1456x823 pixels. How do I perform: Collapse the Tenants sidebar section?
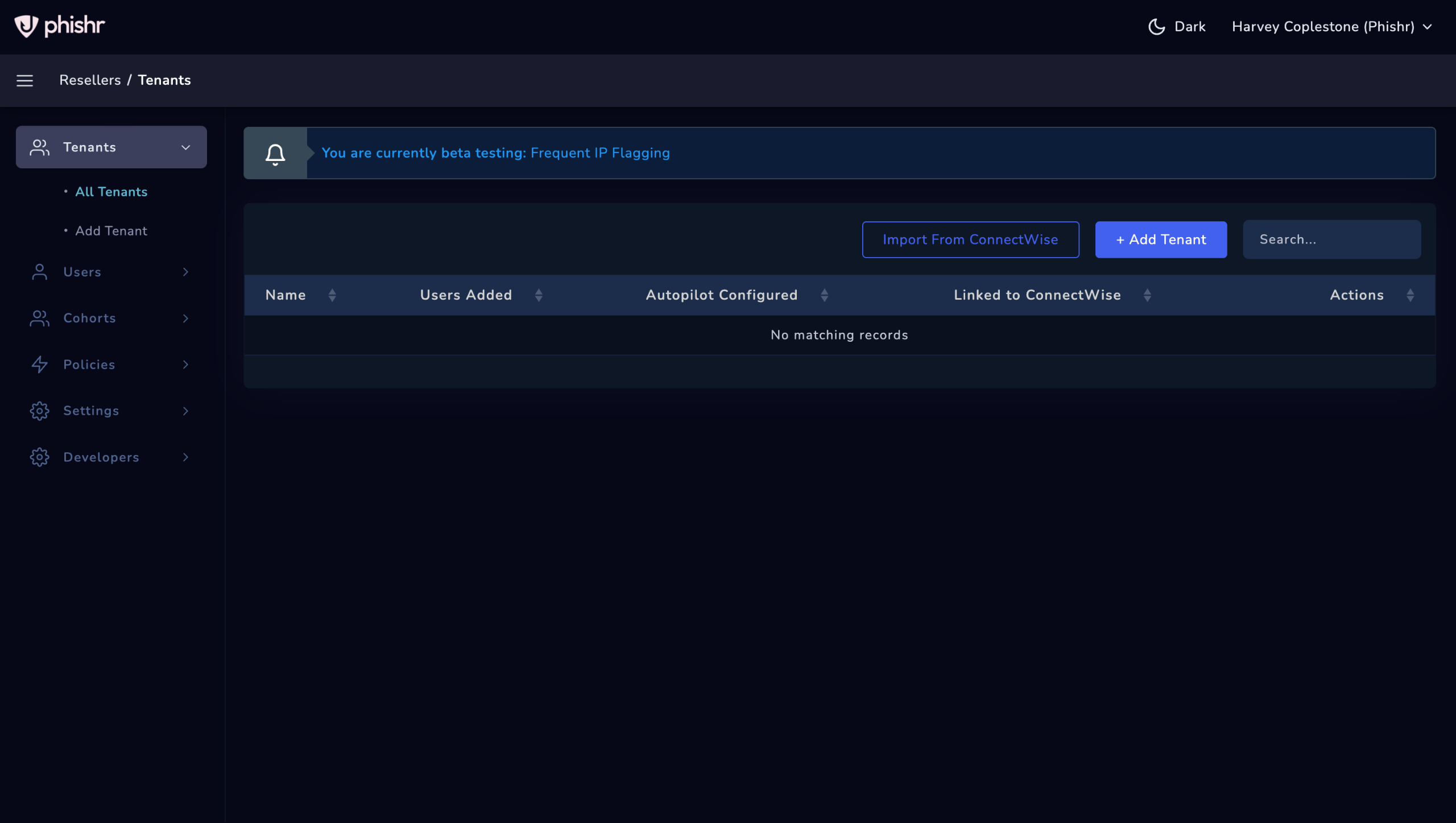(x=185, y=147)
